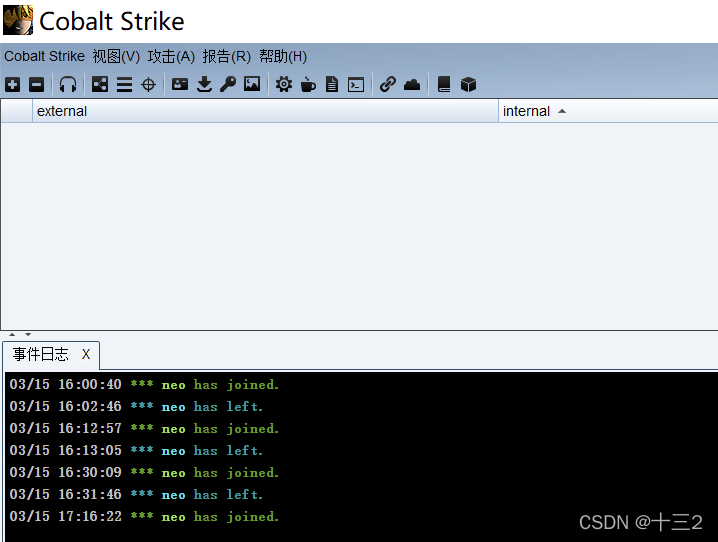718x542 pixels.
Task: Switch to target table crosshair icon
Action: point(148,85)
